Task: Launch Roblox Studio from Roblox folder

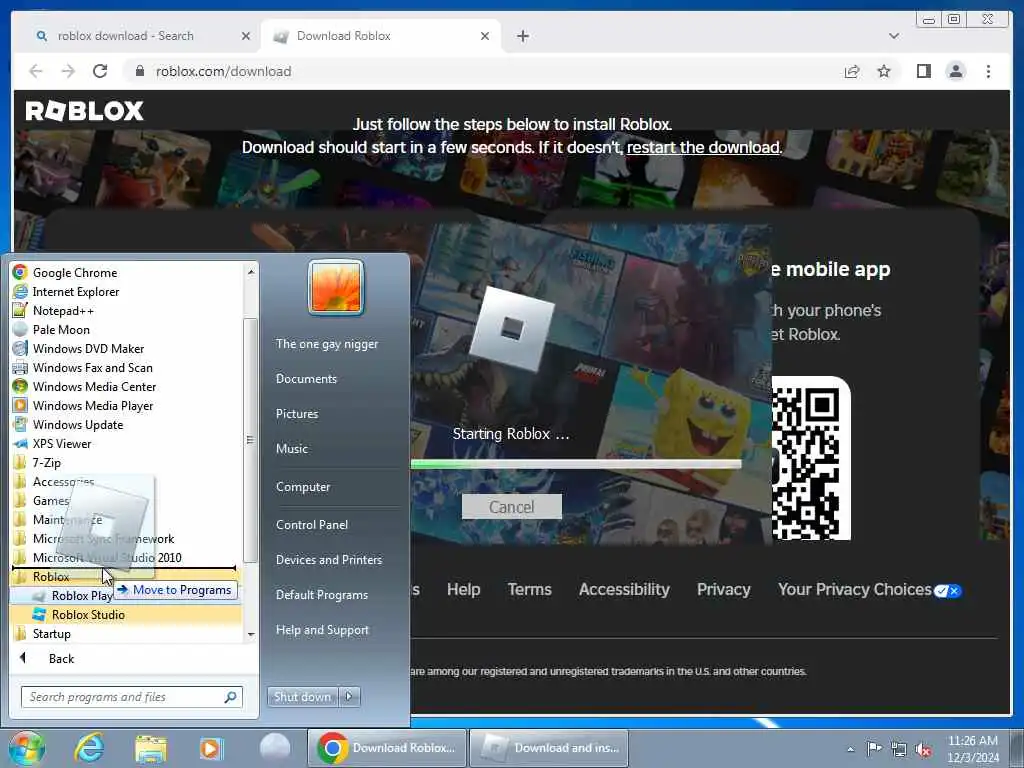Action: tap(88, 614)
